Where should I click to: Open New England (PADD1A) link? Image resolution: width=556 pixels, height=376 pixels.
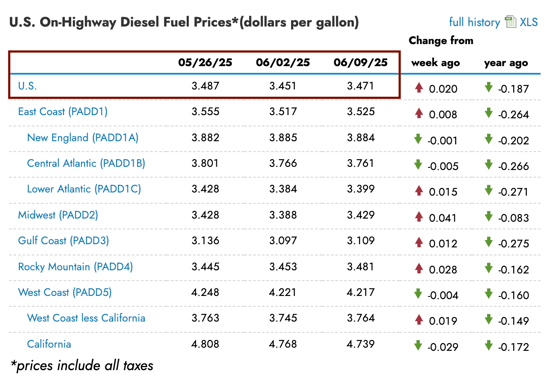[x=83, y=138]
